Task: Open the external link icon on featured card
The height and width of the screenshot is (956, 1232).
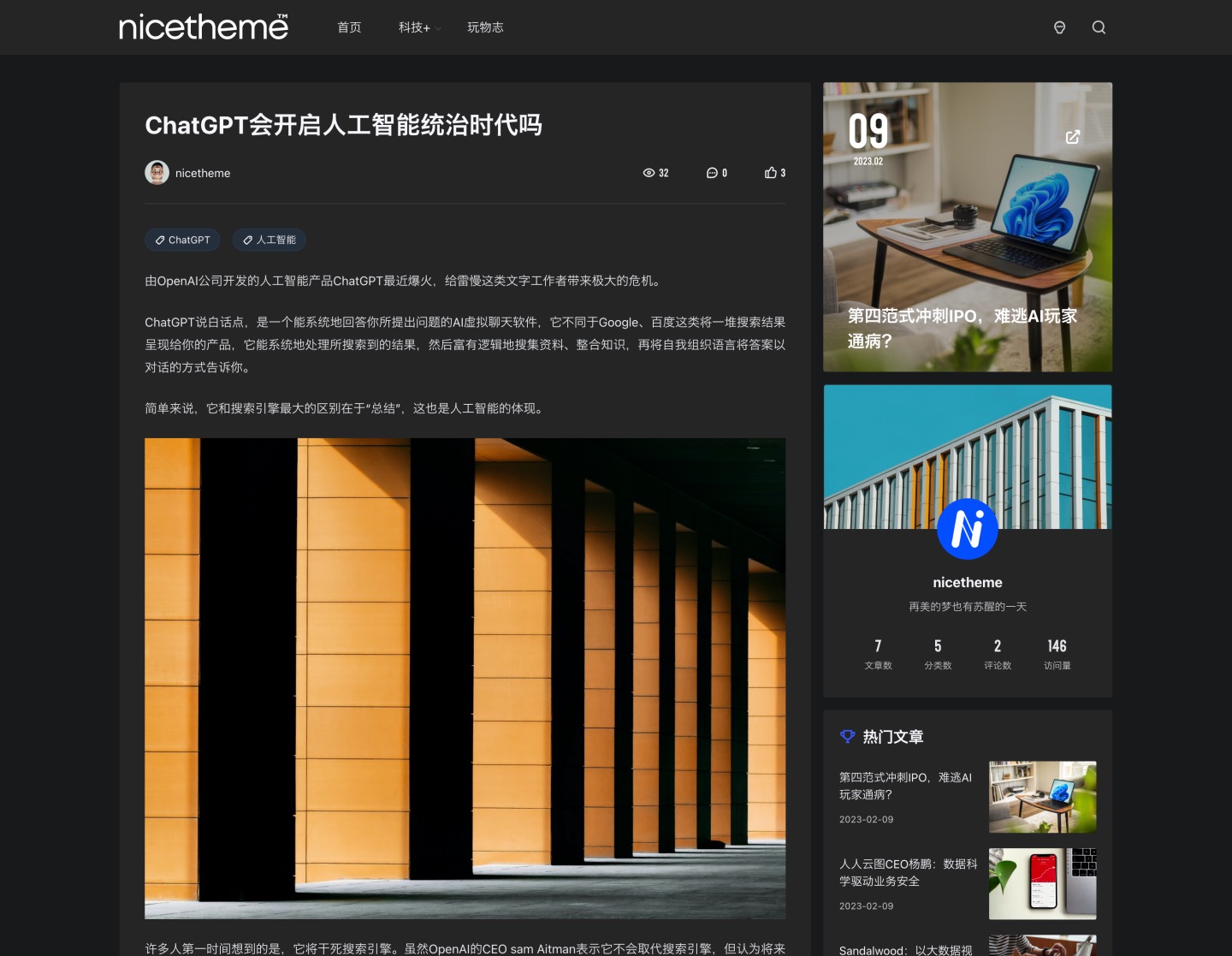Action: point(1072,137)
